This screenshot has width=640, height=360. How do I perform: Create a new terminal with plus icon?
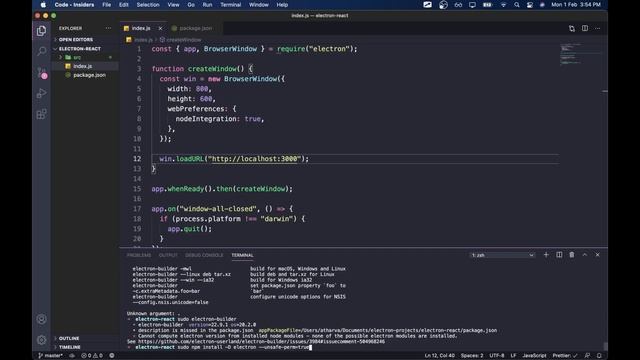546,255
